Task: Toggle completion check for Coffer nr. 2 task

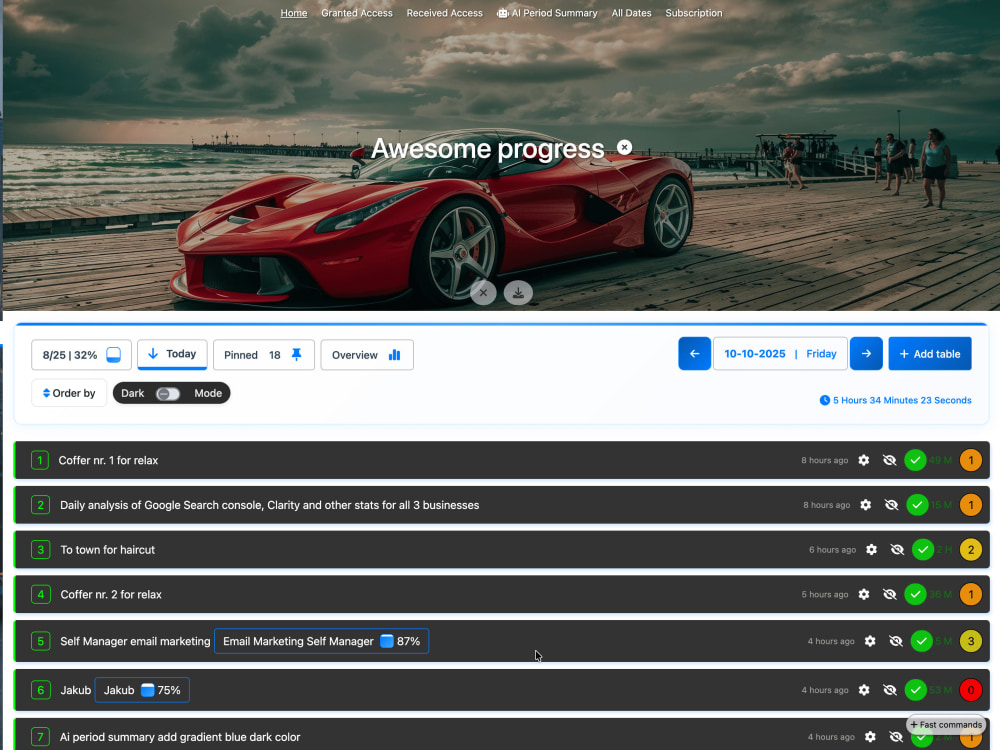Action: (x=915, y=594)
